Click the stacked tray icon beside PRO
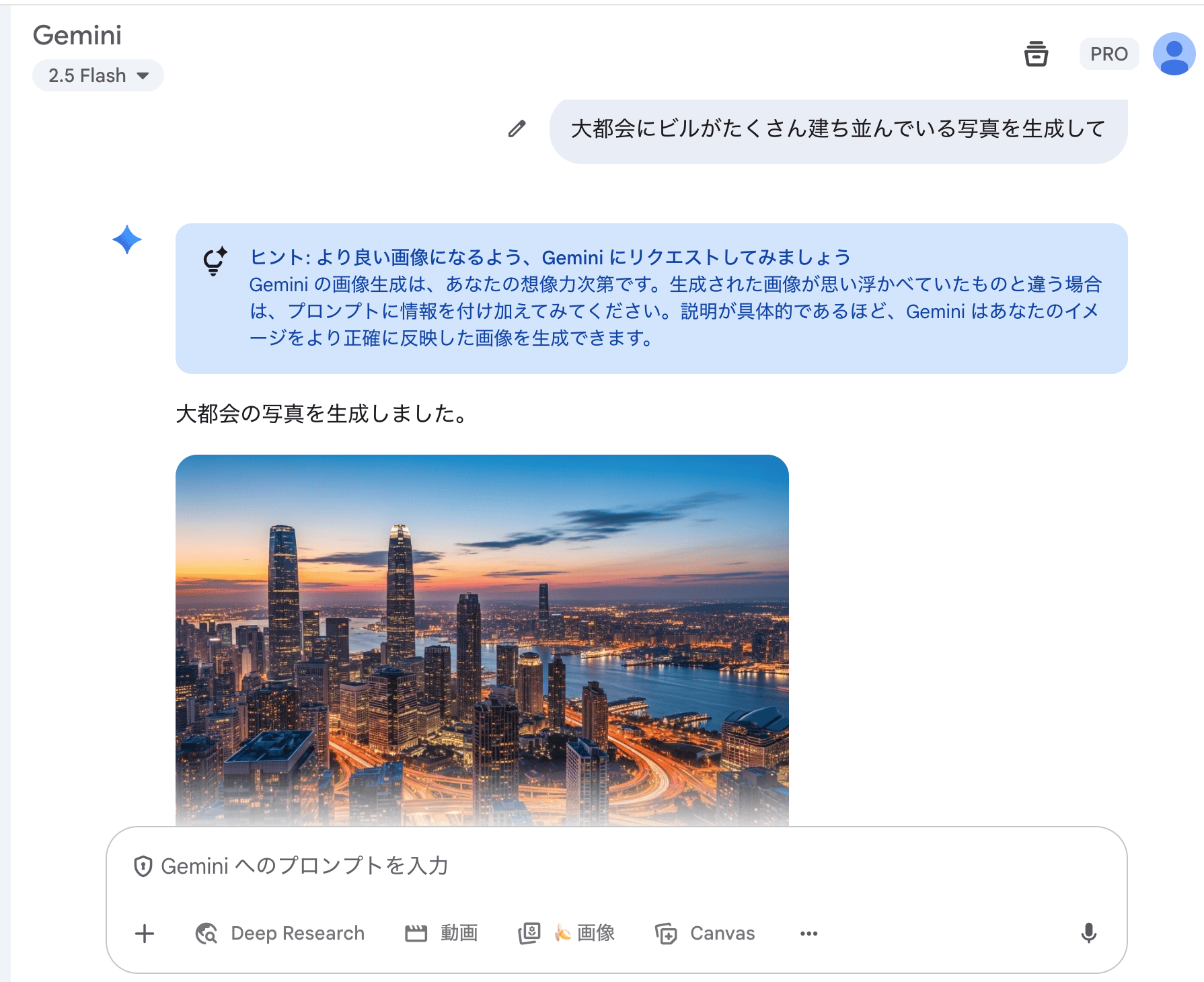Viewport: 1204px width, 982px height. (1036, 54)
